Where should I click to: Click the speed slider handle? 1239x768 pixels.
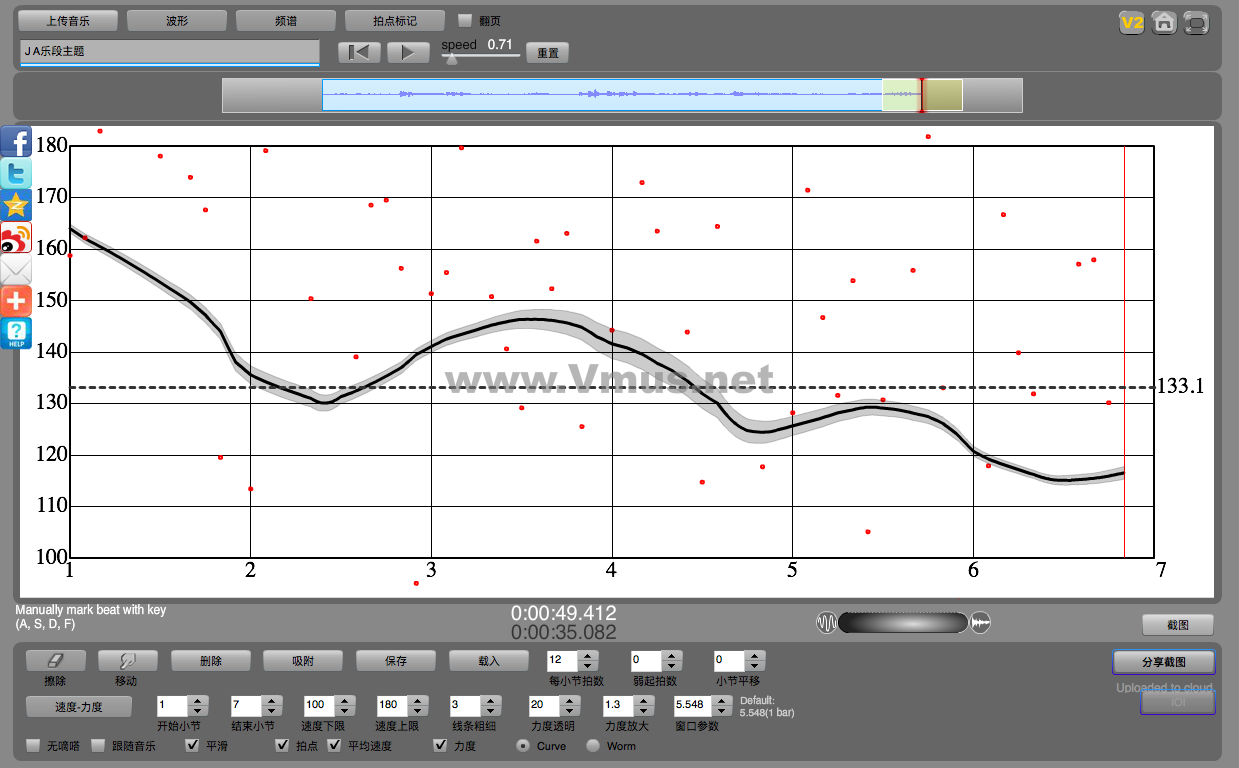tap(451, 59)
